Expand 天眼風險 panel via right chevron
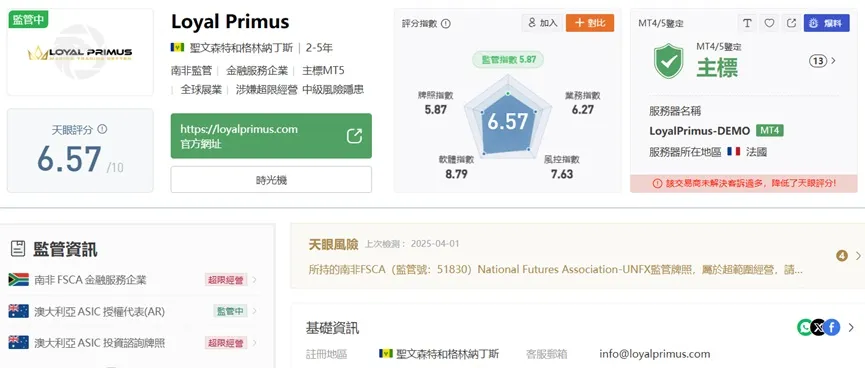Viewport: 865px width, 368px height. coord(858,255)
